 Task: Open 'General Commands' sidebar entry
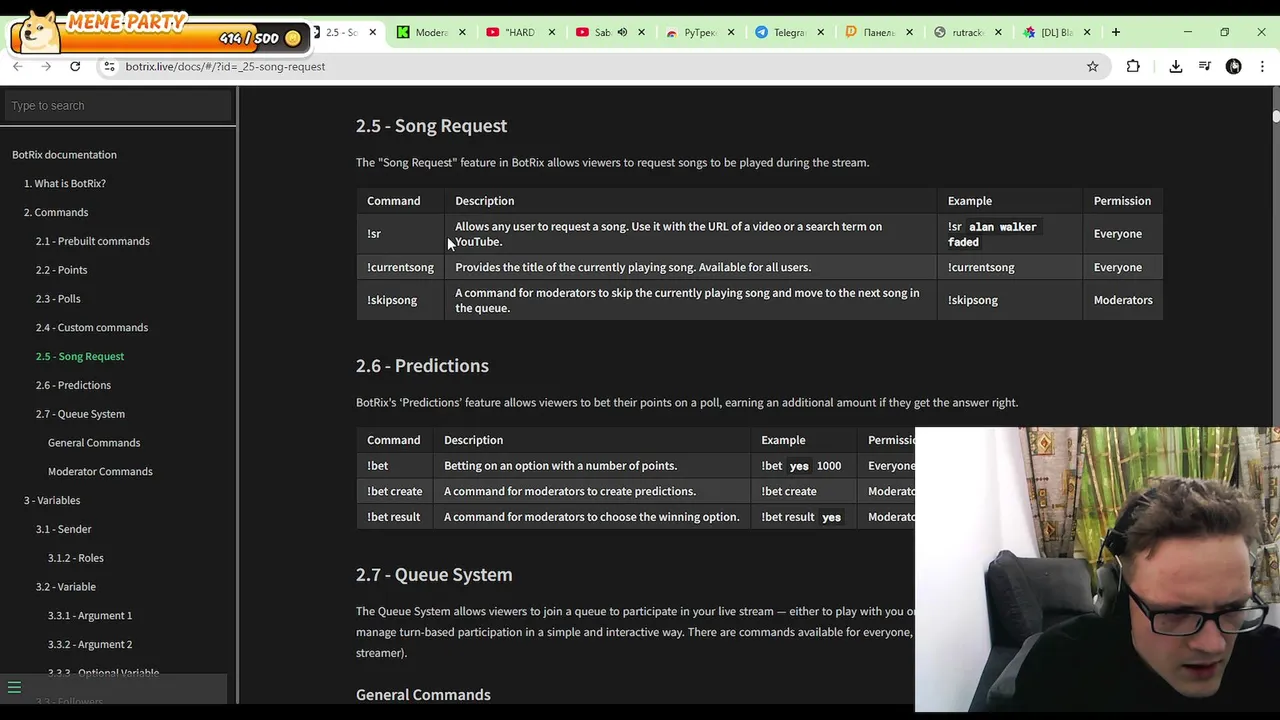(x=94, y=443)
